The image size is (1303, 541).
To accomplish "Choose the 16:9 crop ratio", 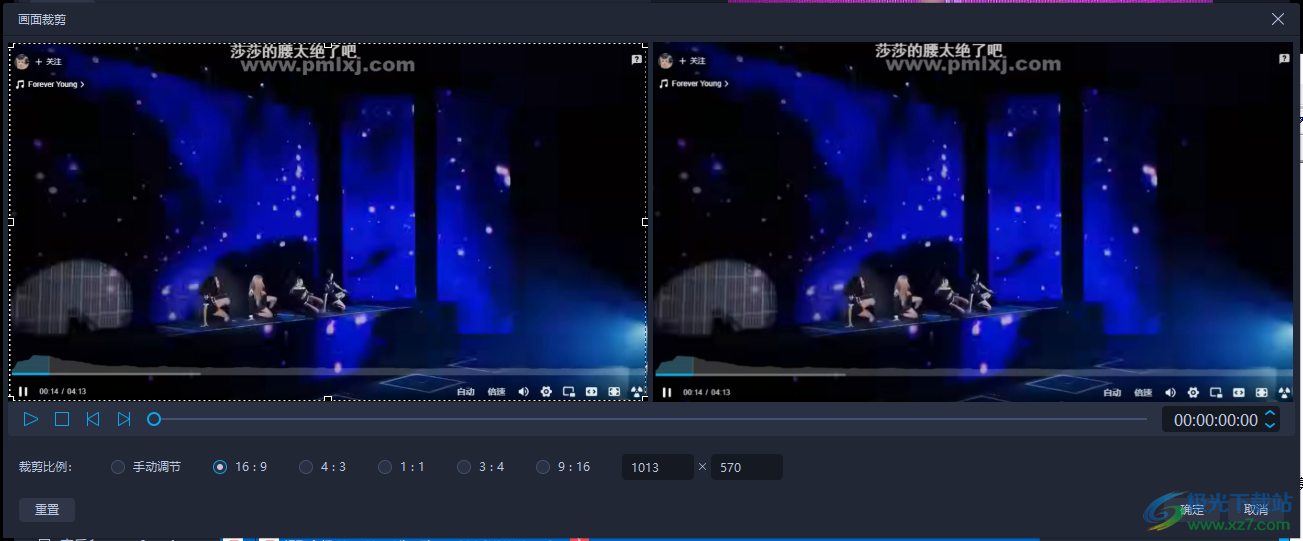I will tap(220, 467).
